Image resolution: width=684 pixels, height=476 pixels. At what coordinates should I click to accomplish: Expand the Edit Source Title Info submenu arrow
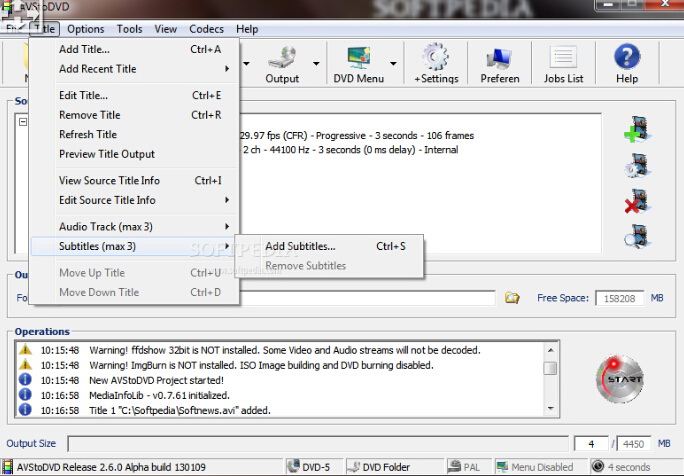coord(227,200)
